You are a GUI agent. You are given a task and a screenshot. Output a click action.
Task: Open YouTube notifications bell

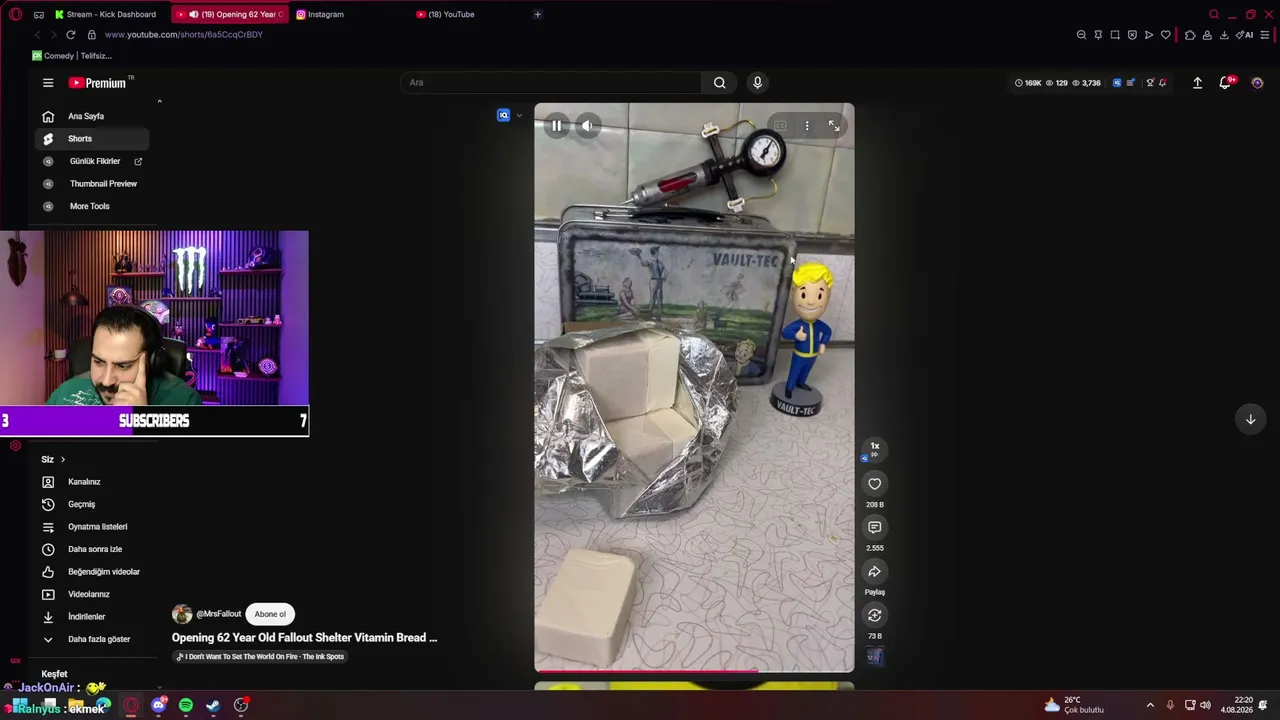coord(1225,83)
